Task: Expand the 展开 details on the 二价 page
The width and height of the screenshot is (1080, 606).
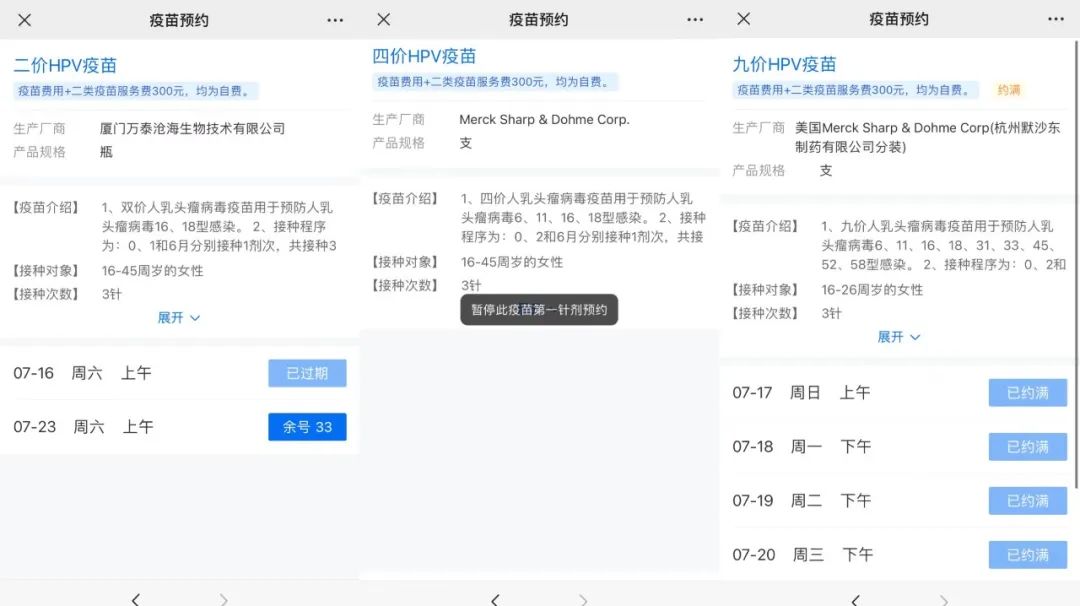Action: 180,318
